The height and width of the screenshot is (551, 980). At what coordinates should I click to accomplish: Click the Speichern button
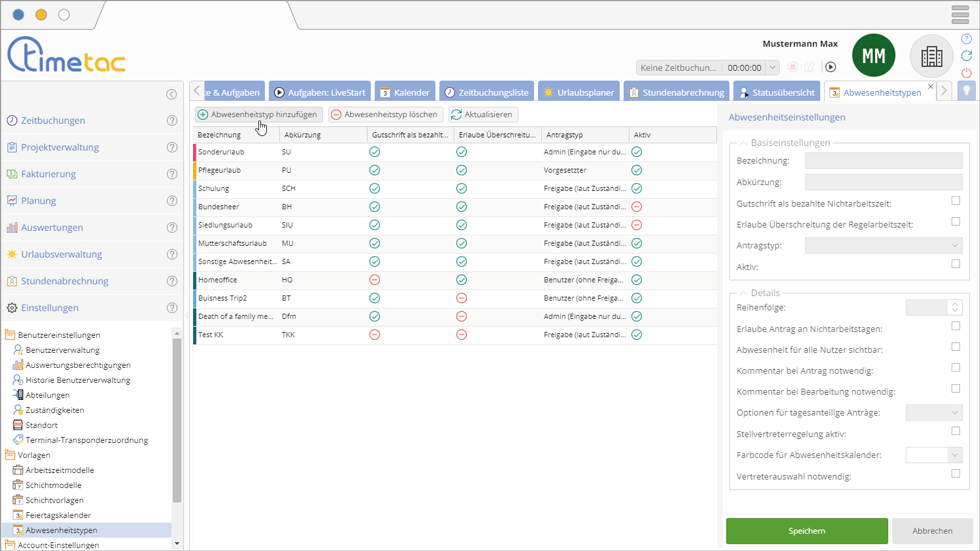click(x=806, y=531)
